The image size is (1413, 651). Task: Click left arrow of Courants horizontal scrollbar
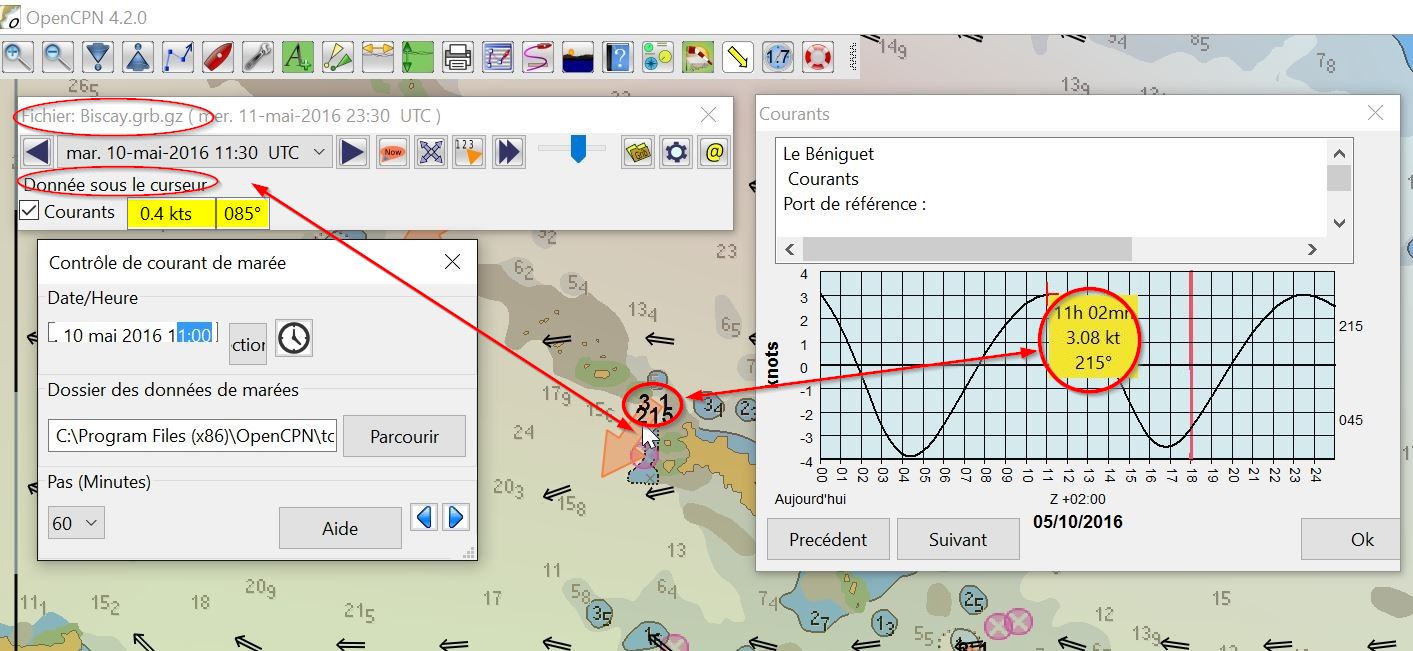[x=789, y=249]
